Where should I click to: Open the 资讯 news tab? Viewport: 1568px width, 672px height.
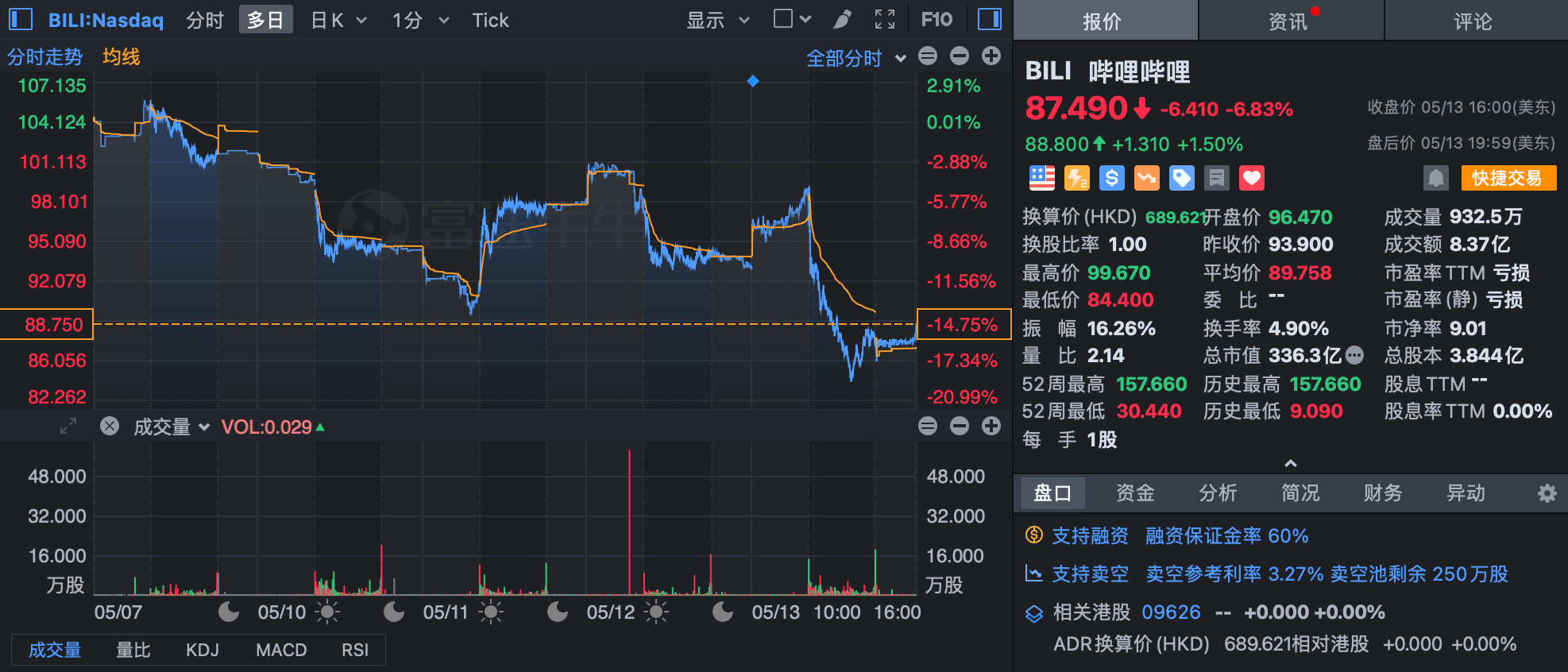pyautogui.click(x=1291, y=21)
